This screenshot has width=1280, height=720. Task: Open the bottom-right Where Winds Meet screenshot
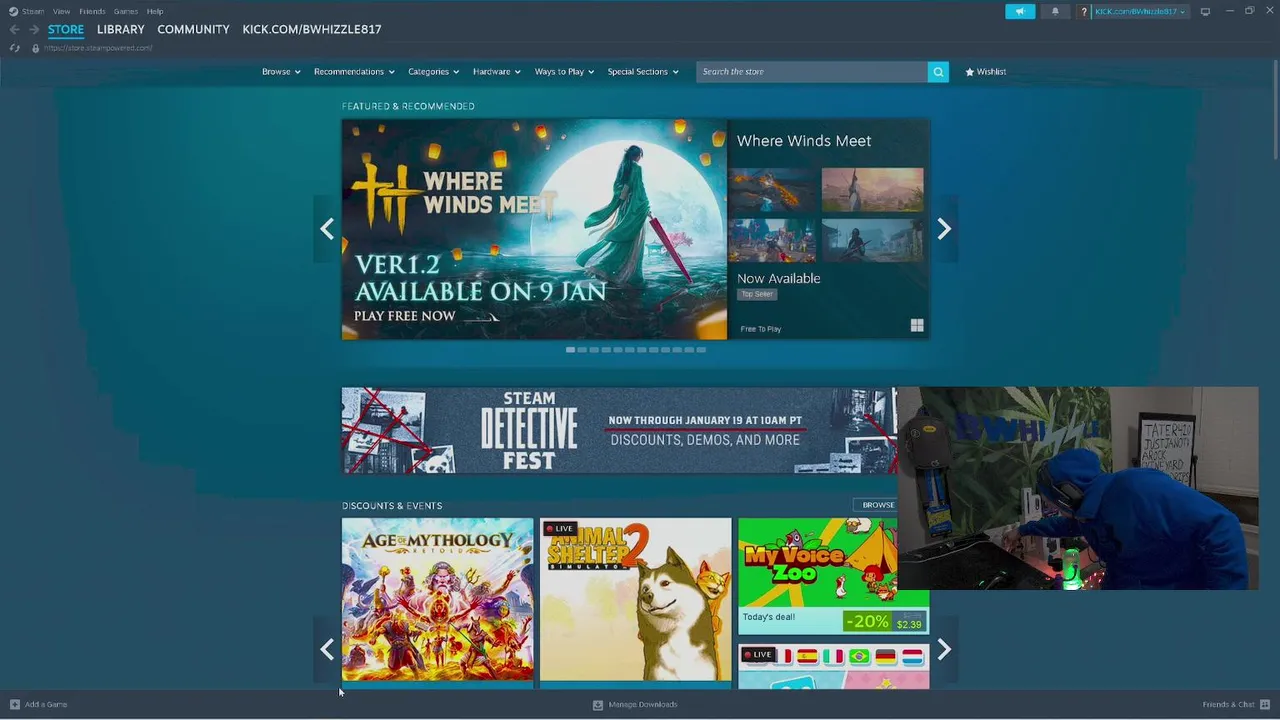(x=872, y=241)
